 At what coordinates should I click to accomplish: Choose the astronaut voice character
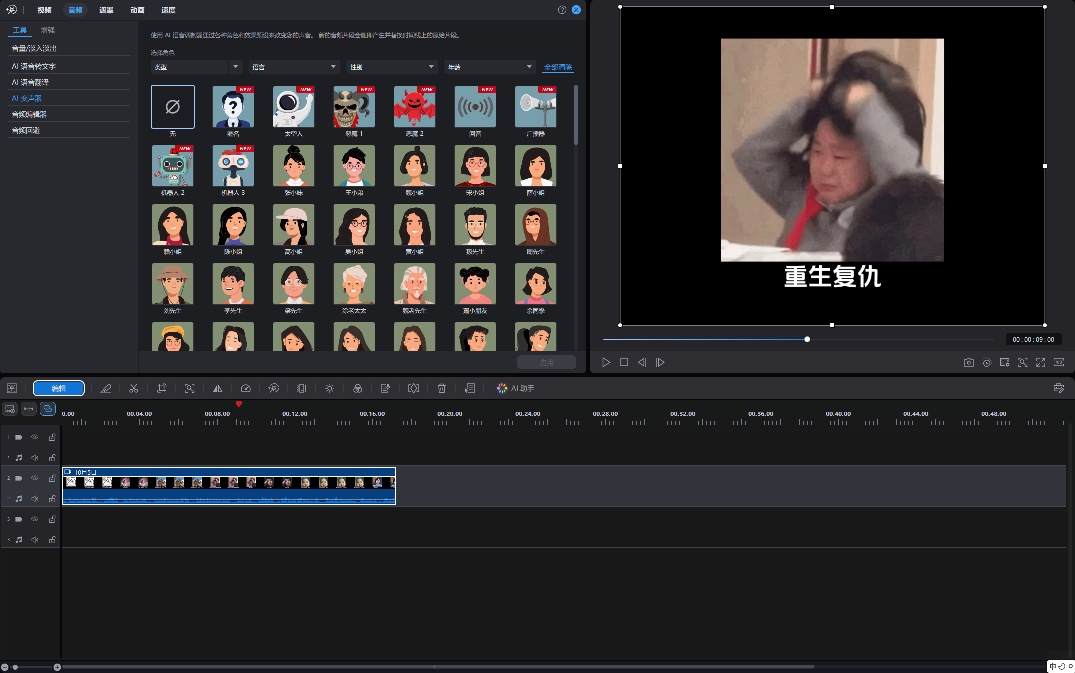pos(293,107)
